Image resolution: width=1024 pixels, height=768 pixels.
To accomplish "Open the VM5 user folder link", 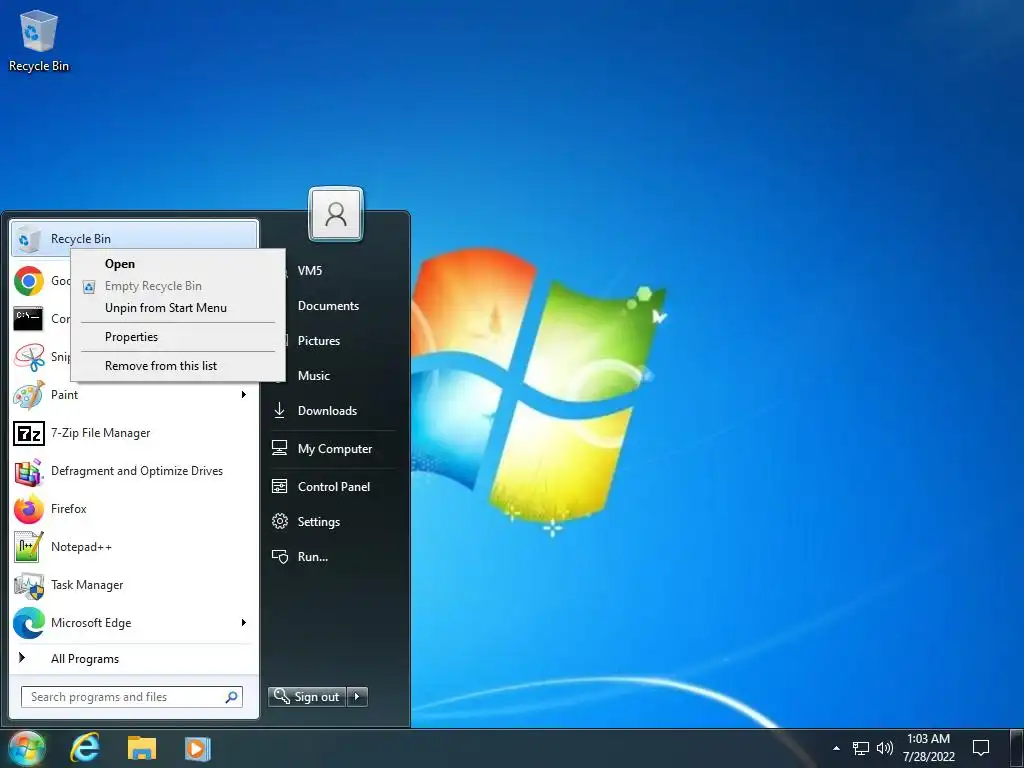I will [310, 270].
